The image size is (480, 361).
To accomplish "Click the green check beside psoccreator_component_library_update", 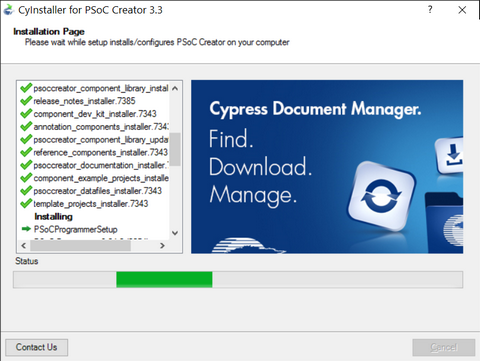I will tap(26, 139).
